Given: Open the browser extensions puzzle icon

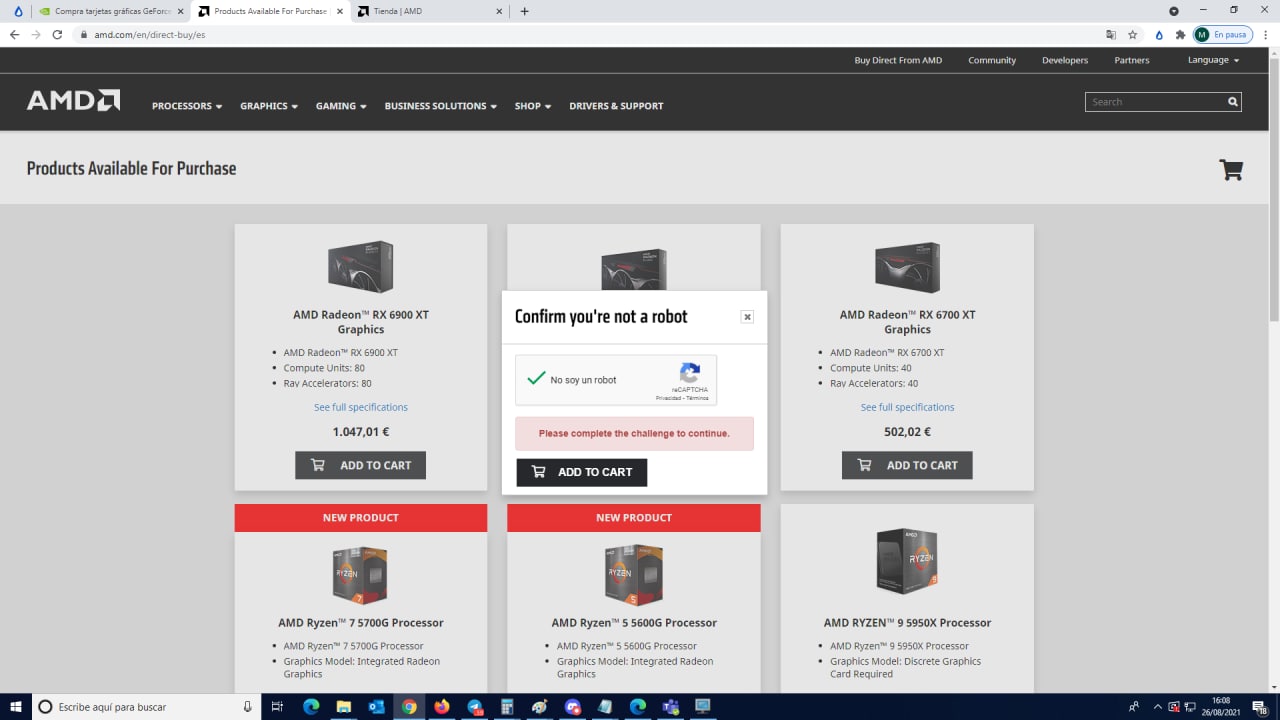Looking at the screenshot, I should [x=1180, y=34].
